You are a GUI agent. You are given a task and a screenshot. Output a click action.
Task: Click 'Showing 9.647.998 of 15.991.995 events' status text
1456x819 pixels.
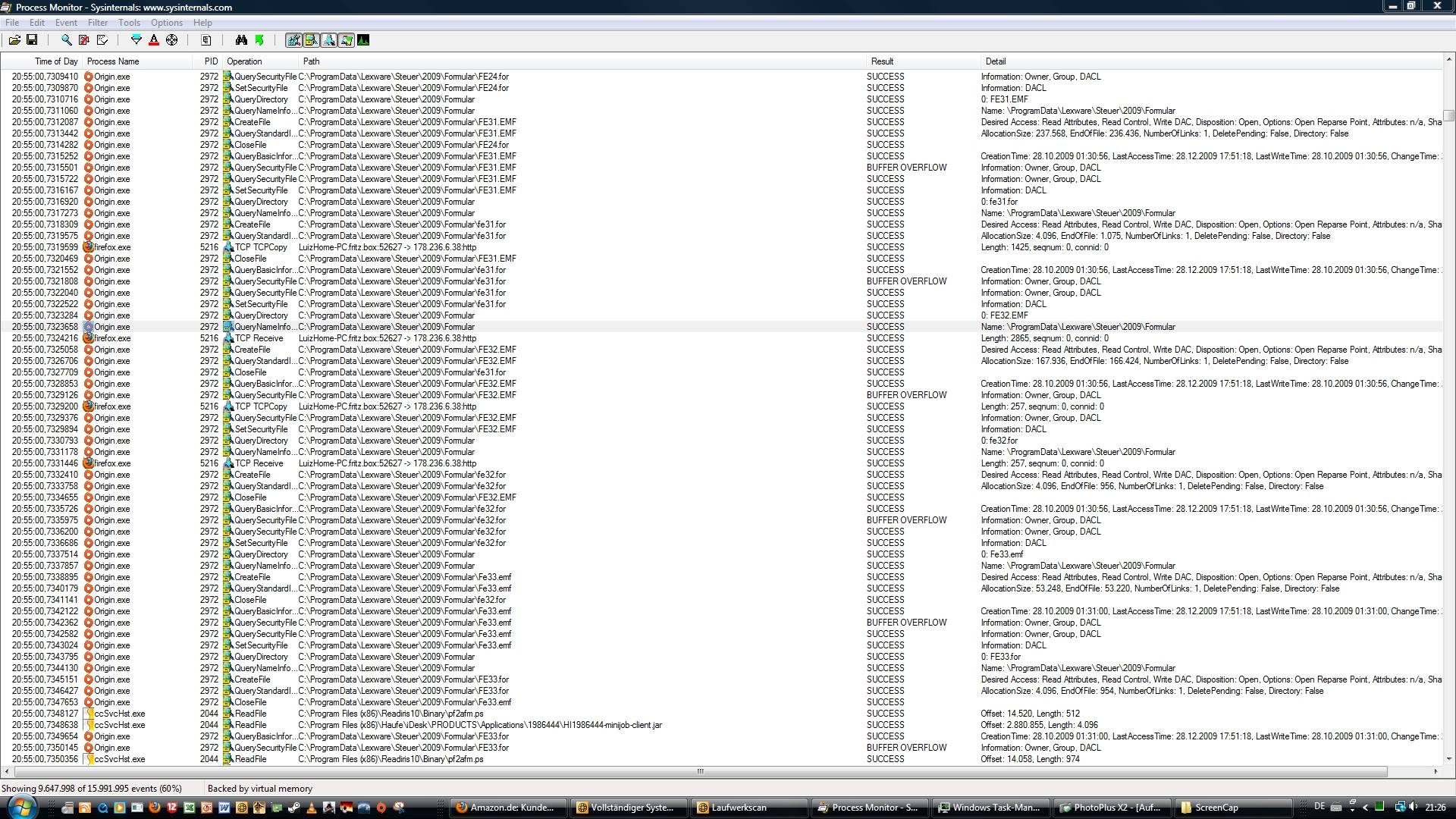pos(92,789)
